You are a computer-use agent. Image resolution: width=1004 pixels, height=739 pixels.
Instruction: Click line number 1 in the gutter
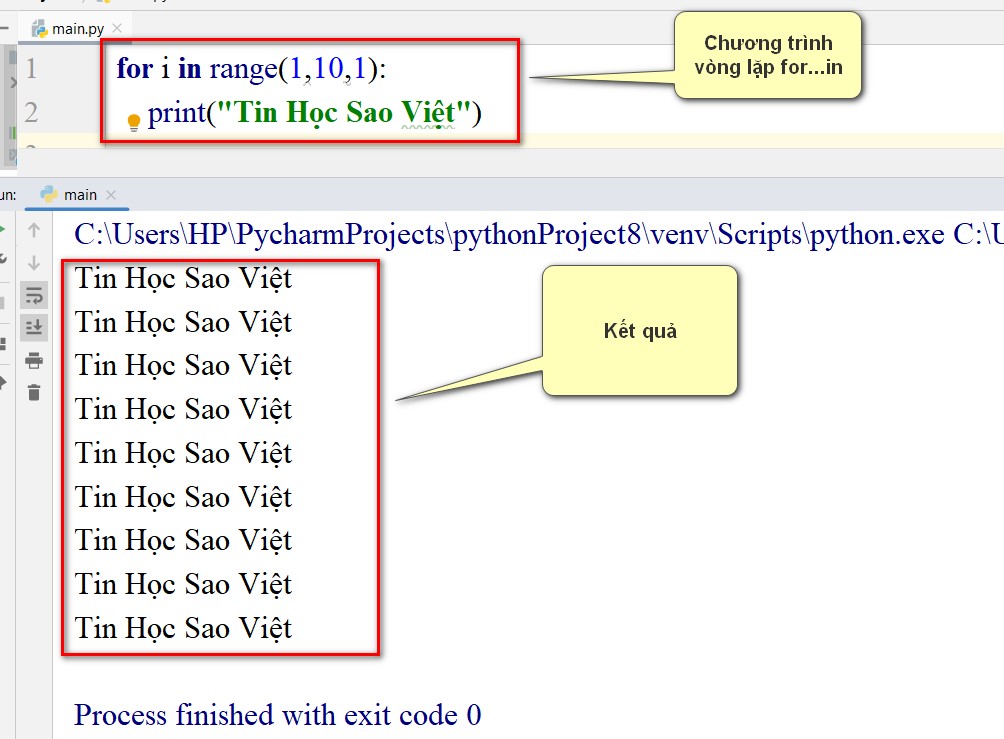(31, 68)
